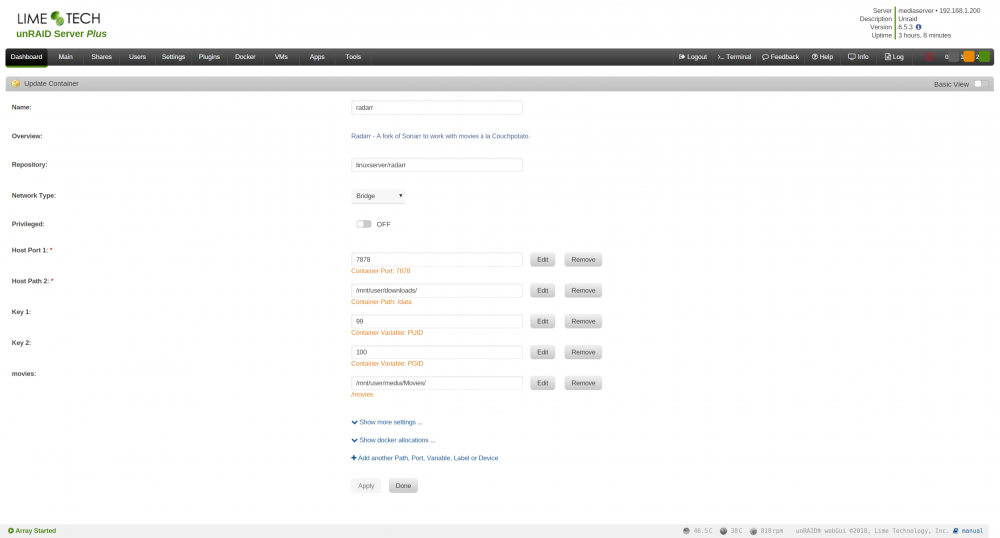This screenshot has width=1000, height=538.
Task: Edit Key 1 PUID variable
Action: tap(543, 321)
